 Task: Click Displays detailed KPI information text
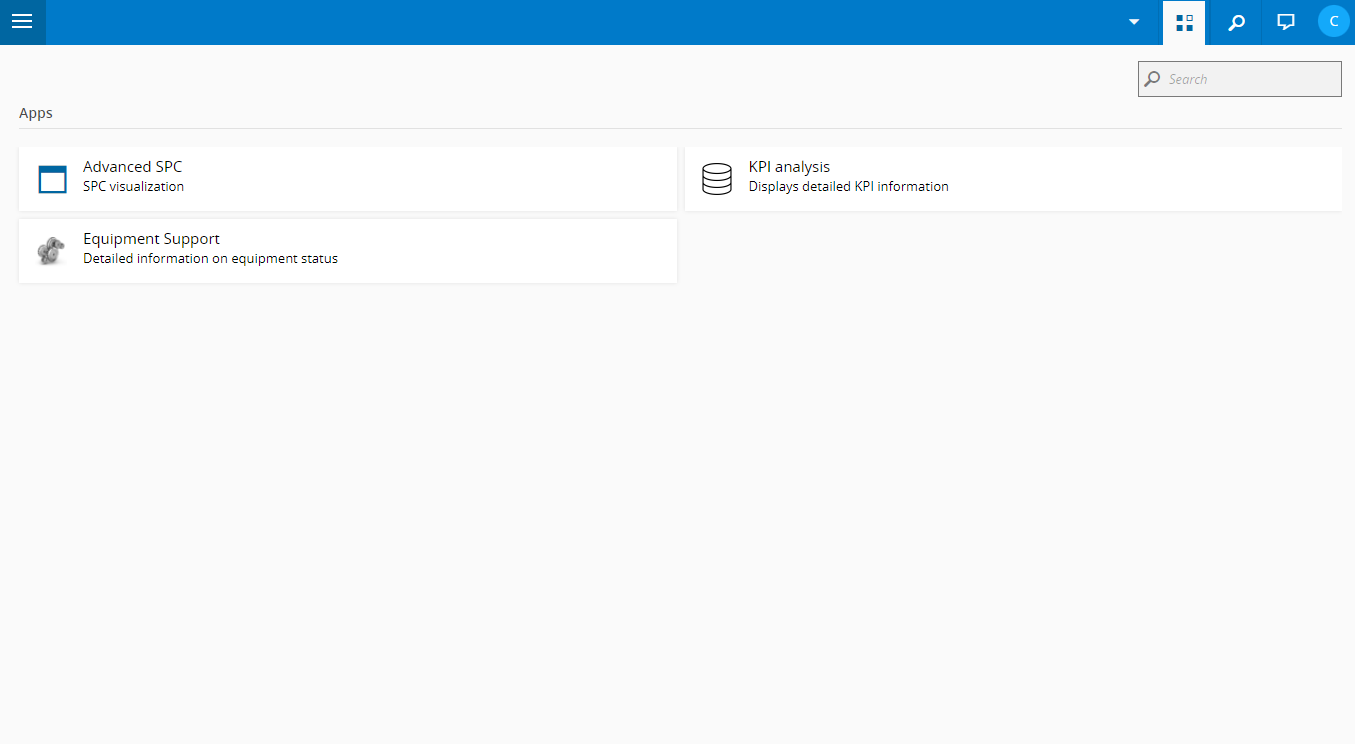pyautogui.click(x=848, y=186)
